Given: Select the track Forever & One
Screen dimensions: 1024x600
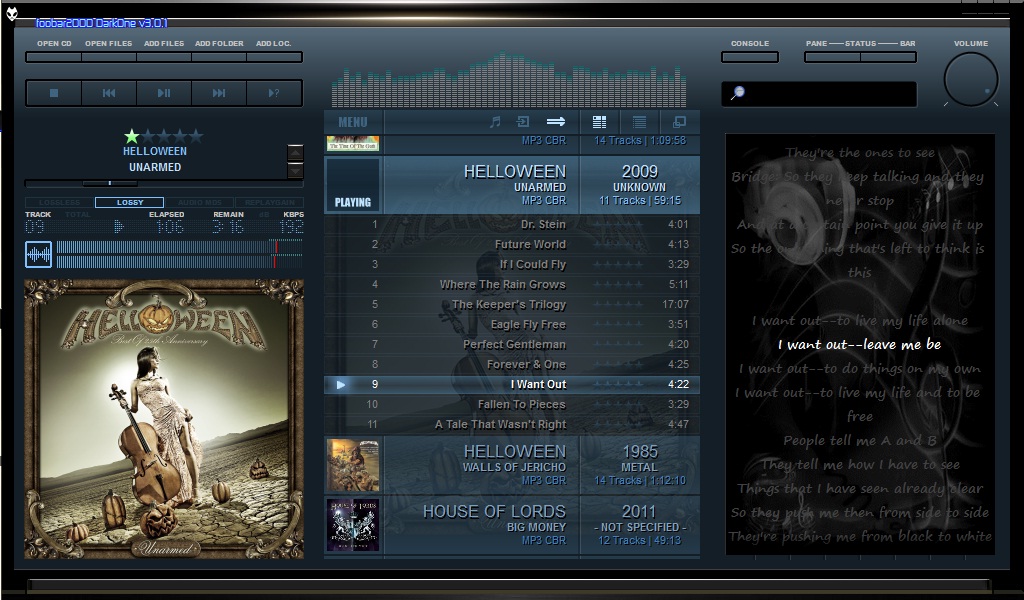Looking at the screenshot, I should [x=512, y=364].
